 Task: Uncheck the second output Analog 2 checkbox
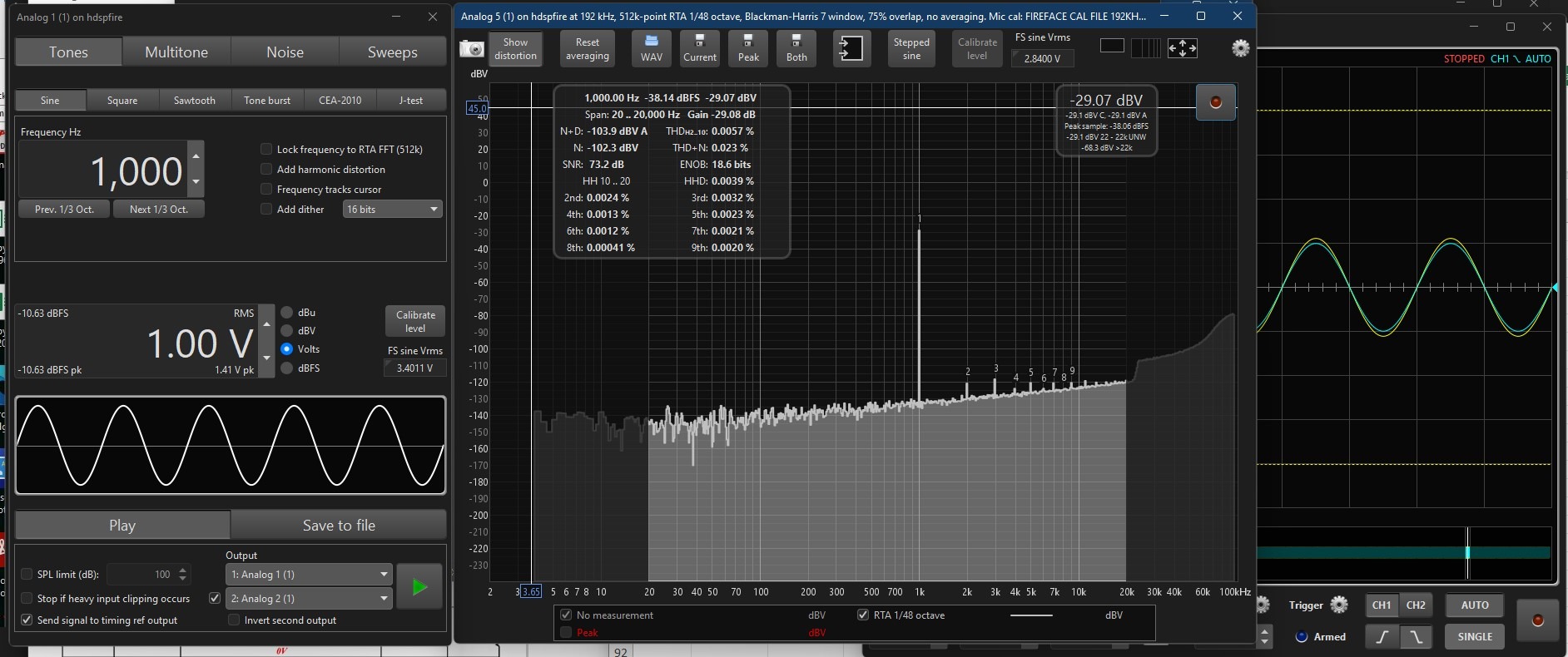215,598
